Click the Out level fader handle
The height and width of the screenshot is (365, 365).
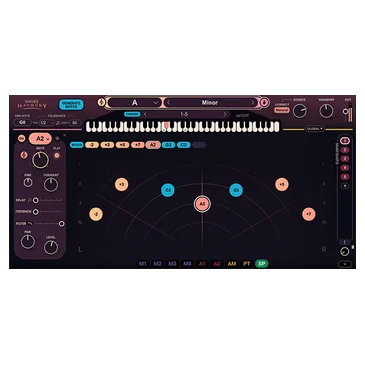point(346,111)
